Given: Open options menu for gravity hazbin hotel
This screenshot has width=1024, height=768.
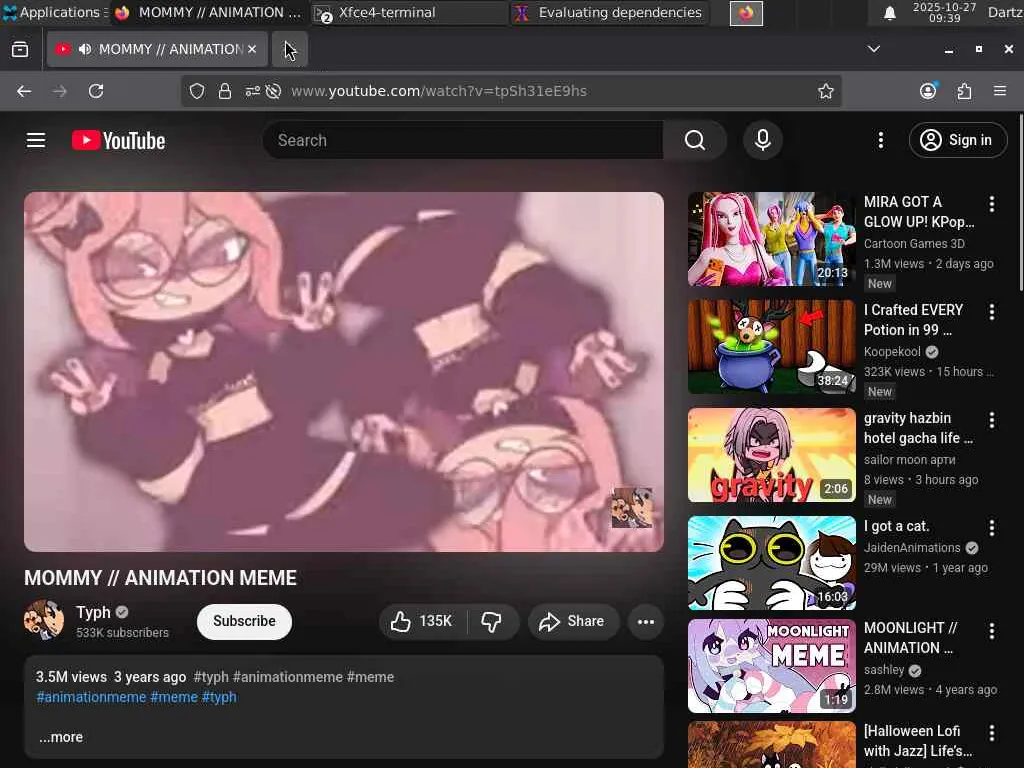Looking at the screenshot, I should click(x=991, y=421).
